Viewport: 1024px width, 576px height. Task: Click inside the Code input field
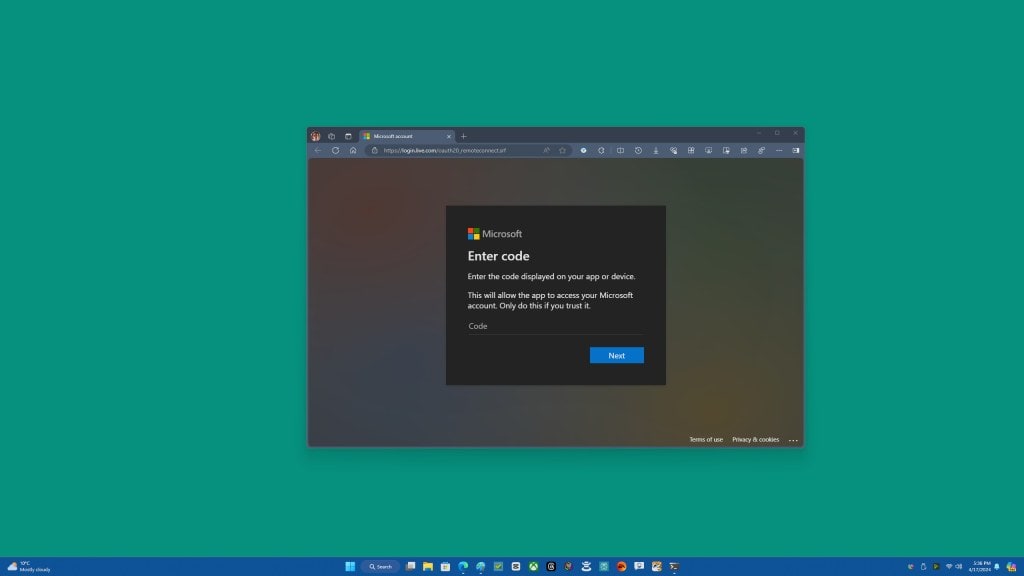pos(553,327)
